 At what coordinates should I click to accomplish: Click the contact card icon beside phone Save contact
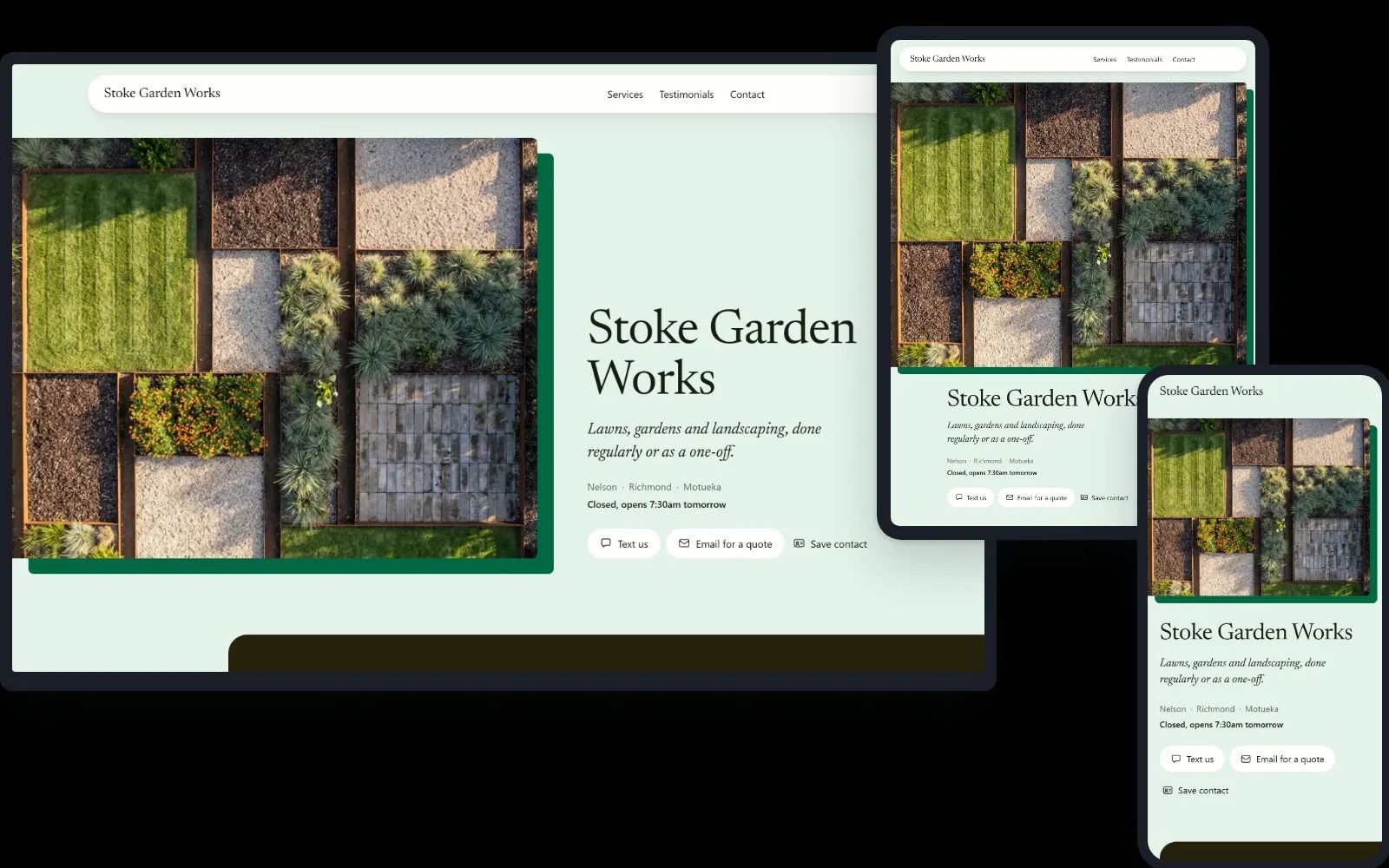[1168, 791]
